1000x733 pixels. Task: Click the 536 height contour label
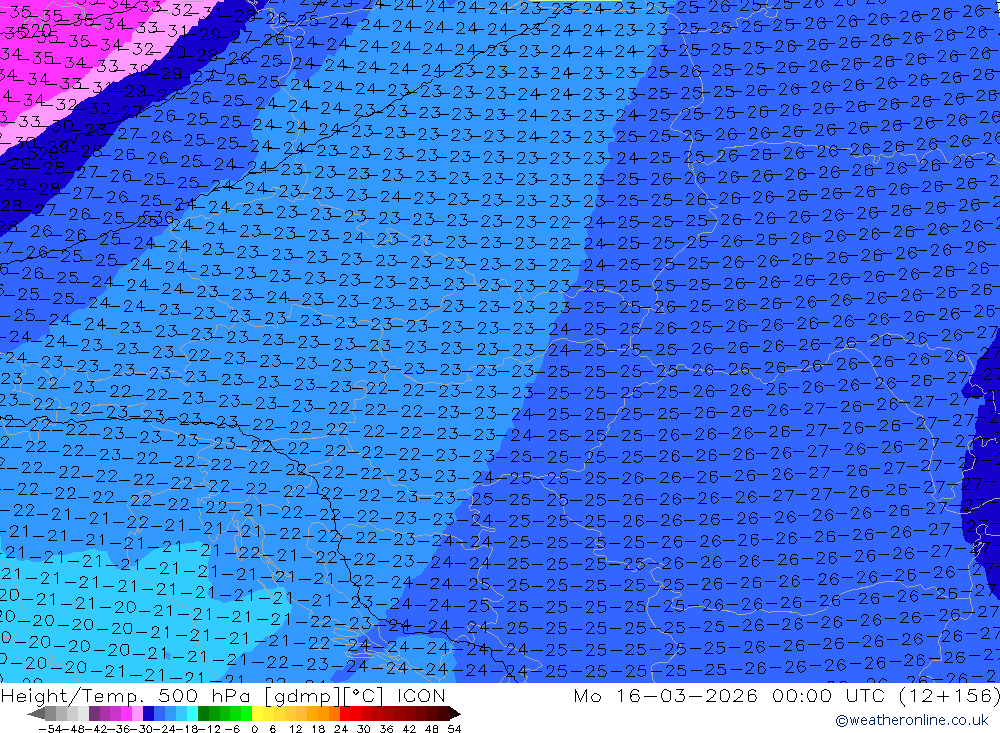tap(158, 218)
